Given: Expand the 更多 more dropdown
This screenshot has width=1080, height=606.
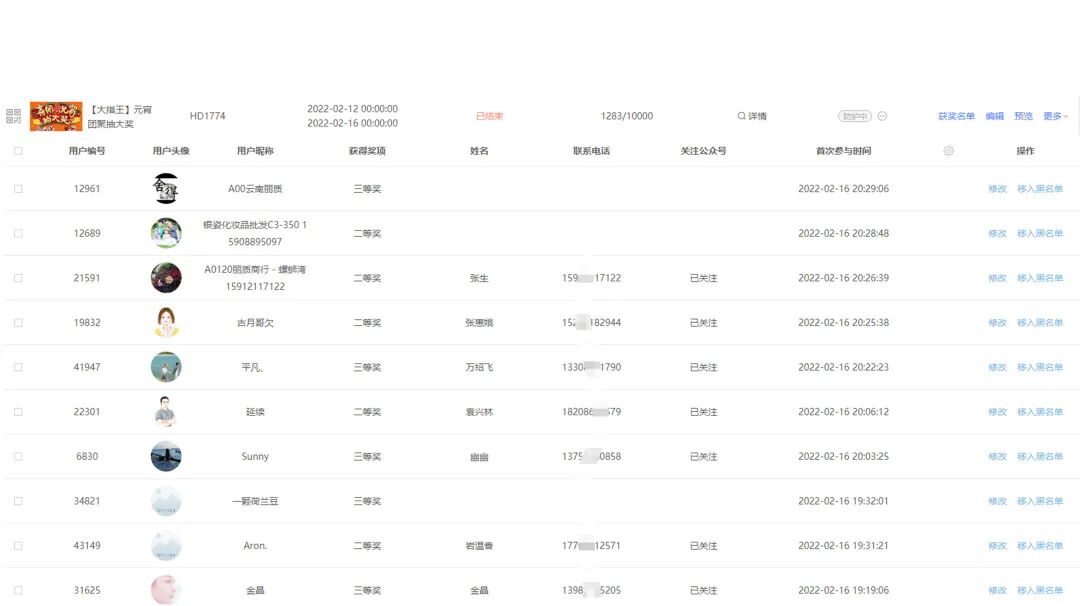Looking at the screenshot, I should tap(1055, 116).
